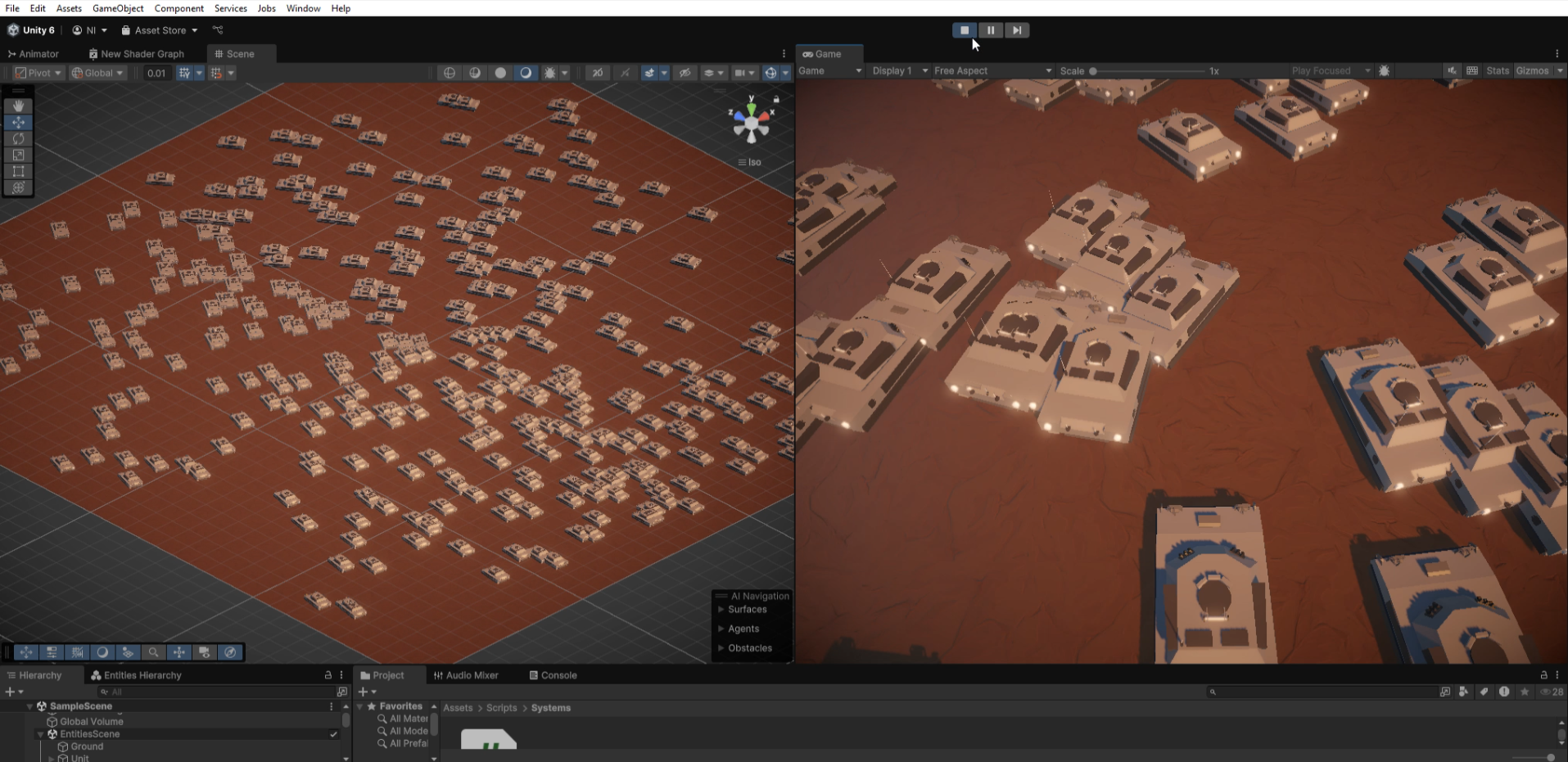Click the Pause playback button

[x=991, y=30]
